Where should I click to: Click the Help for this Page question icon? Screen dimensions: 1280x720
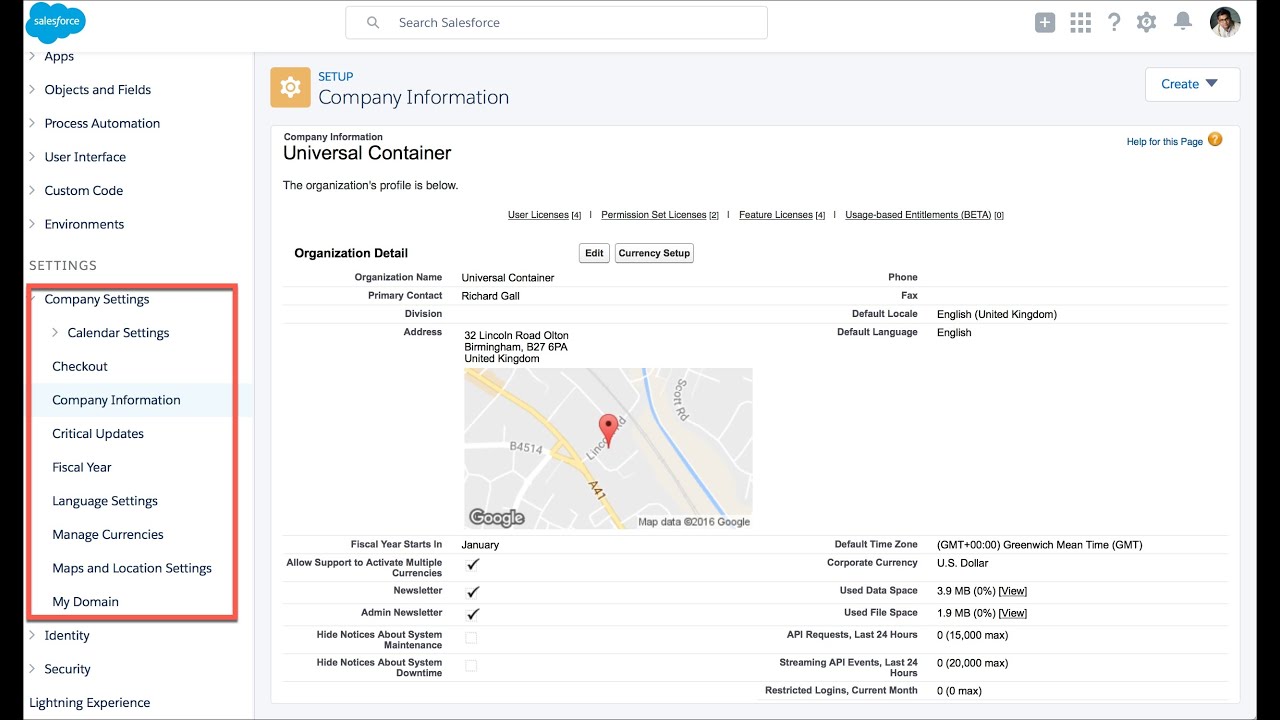[x=1215, y=140]
